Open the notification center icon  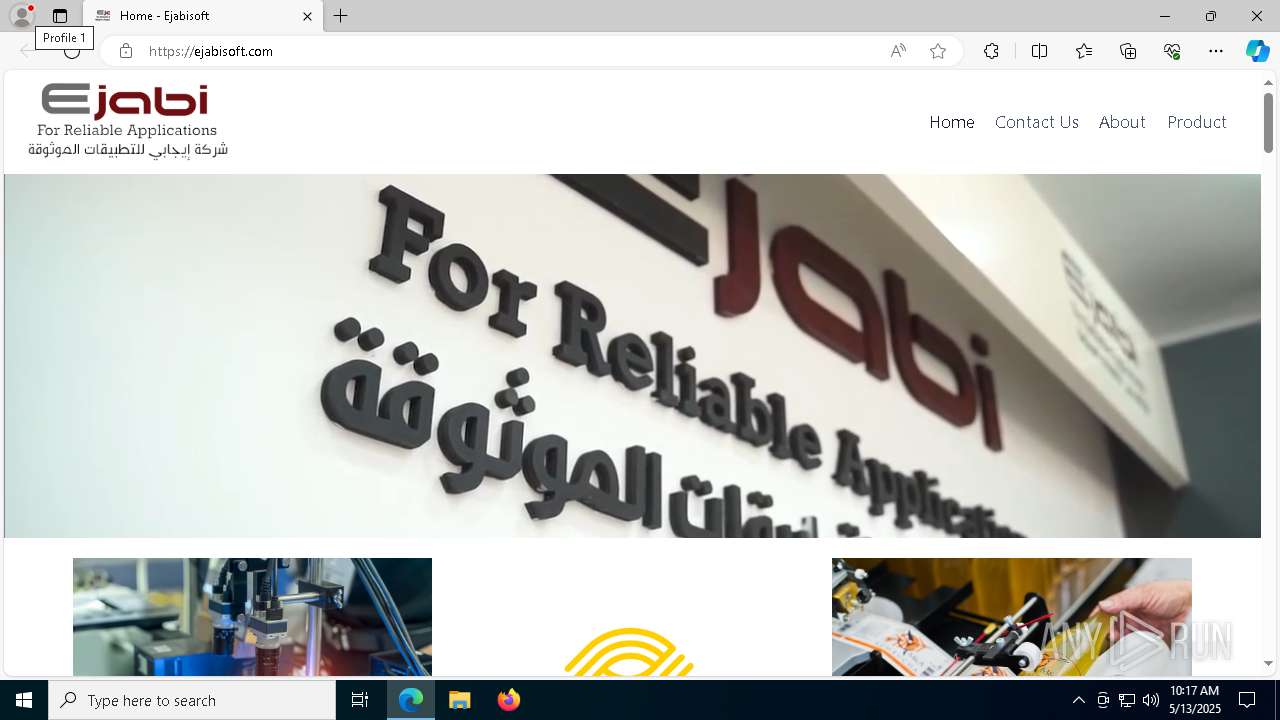click(1247, 700)
